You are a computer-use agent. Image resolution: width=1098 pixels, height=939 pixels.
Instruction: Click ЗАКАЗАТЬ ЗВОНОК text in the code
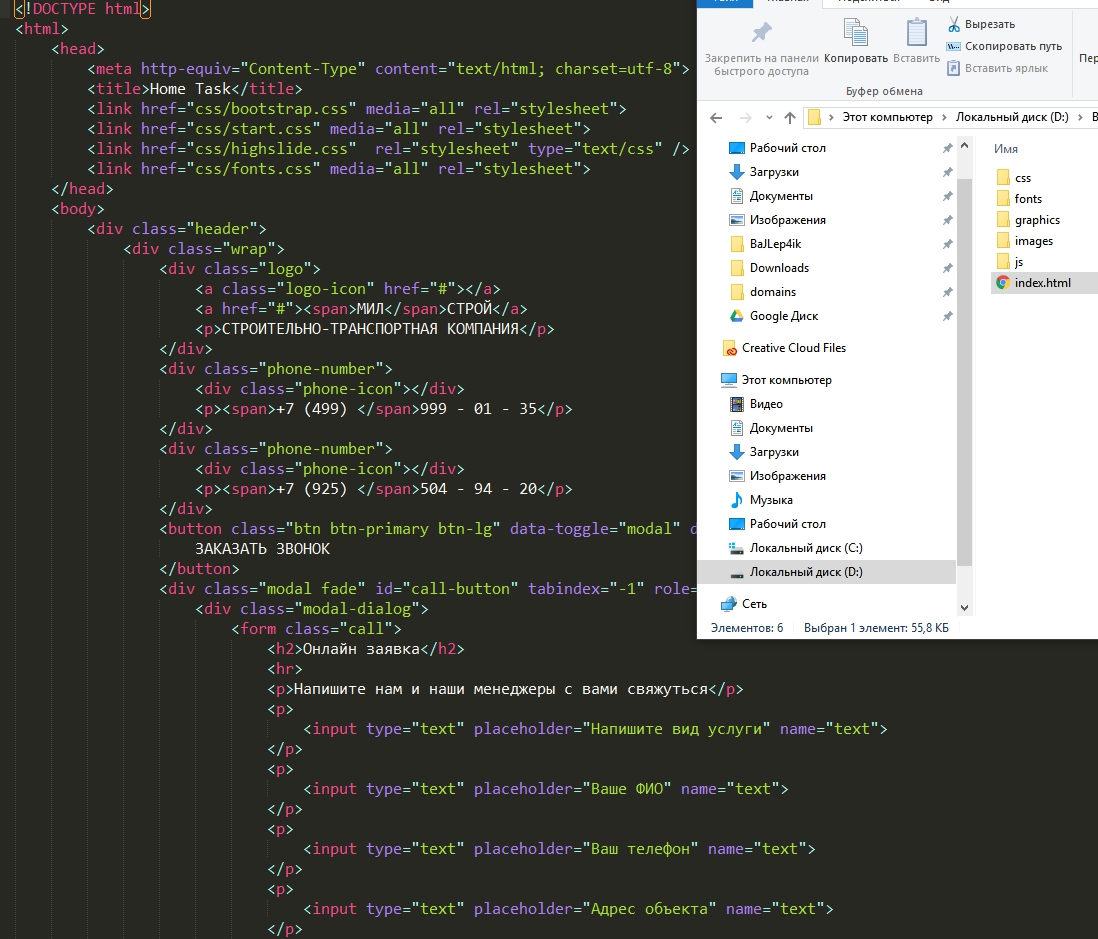click(x=262, y=549)
